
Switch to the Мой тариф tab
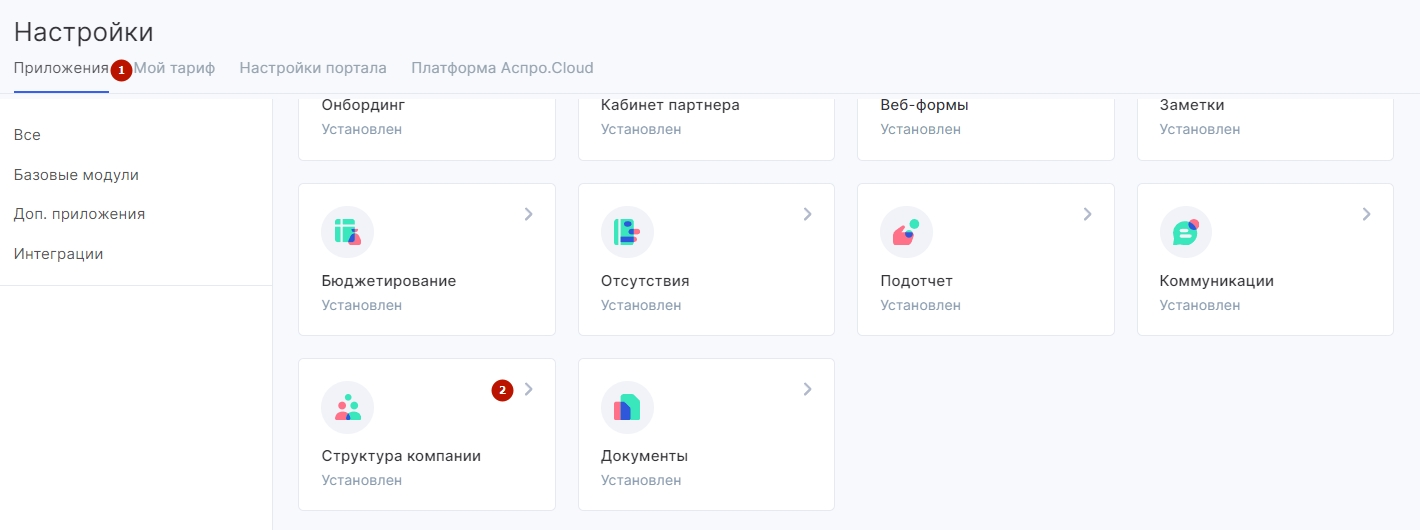tap(175, 68)
